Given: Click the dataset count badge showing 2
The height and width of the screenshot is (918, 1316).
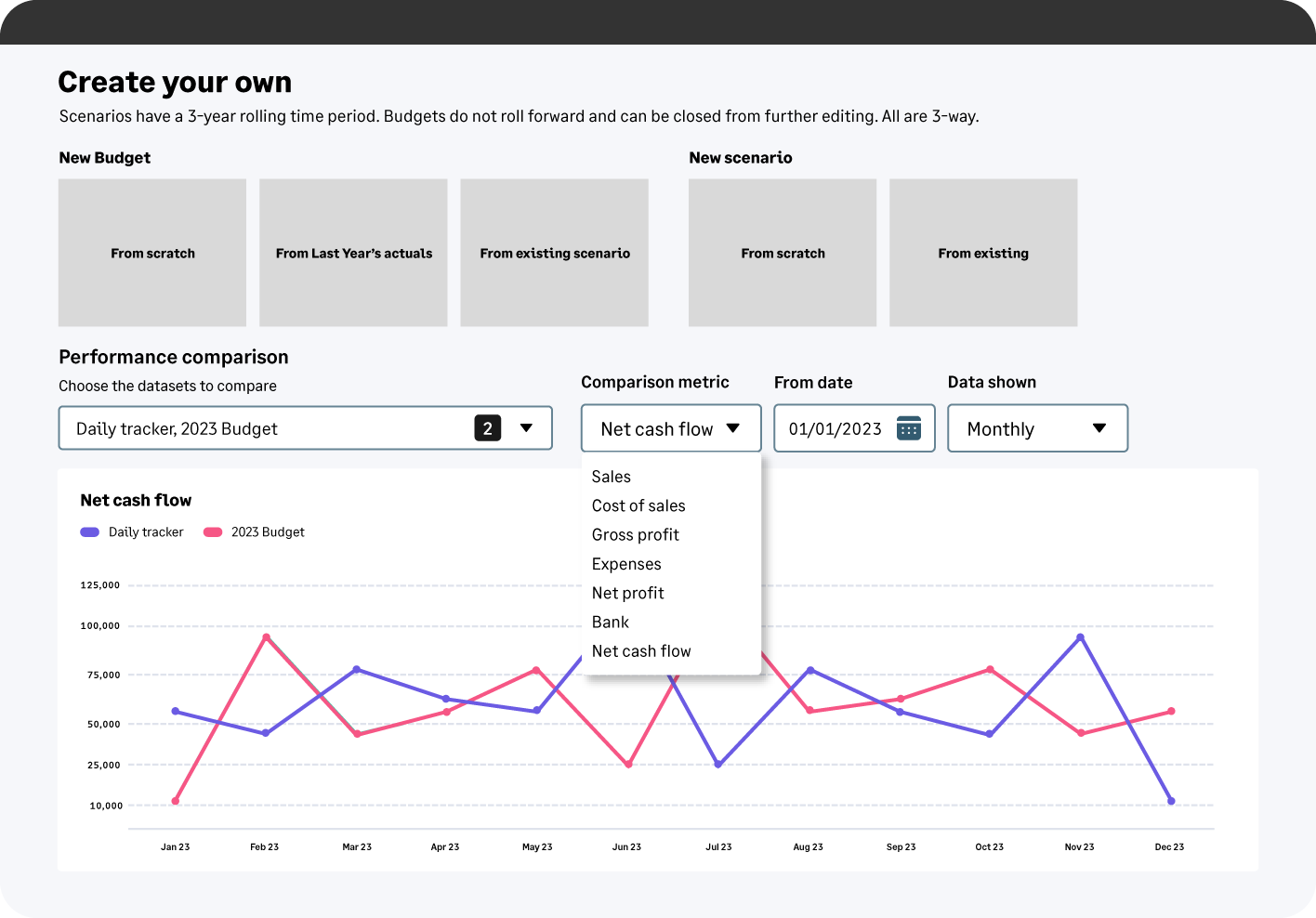Looking at the screenshot, I should tap(488, 428).
